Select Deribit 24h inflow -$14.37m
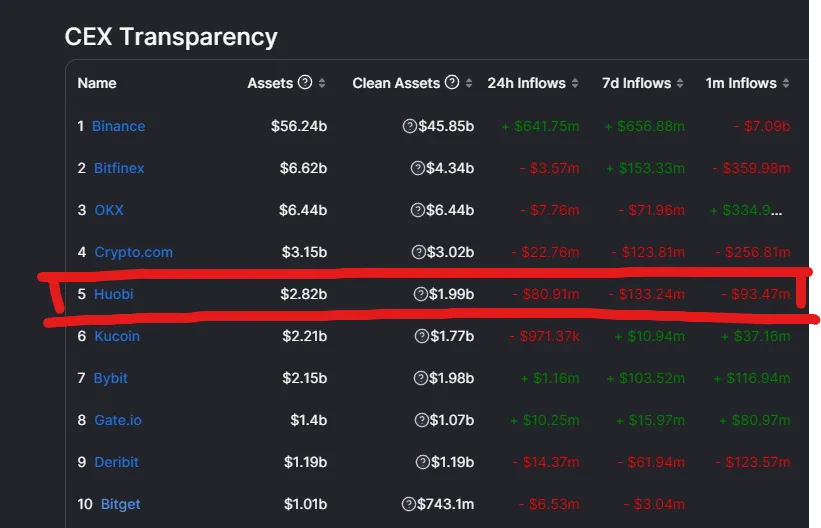 pos(546,462)
